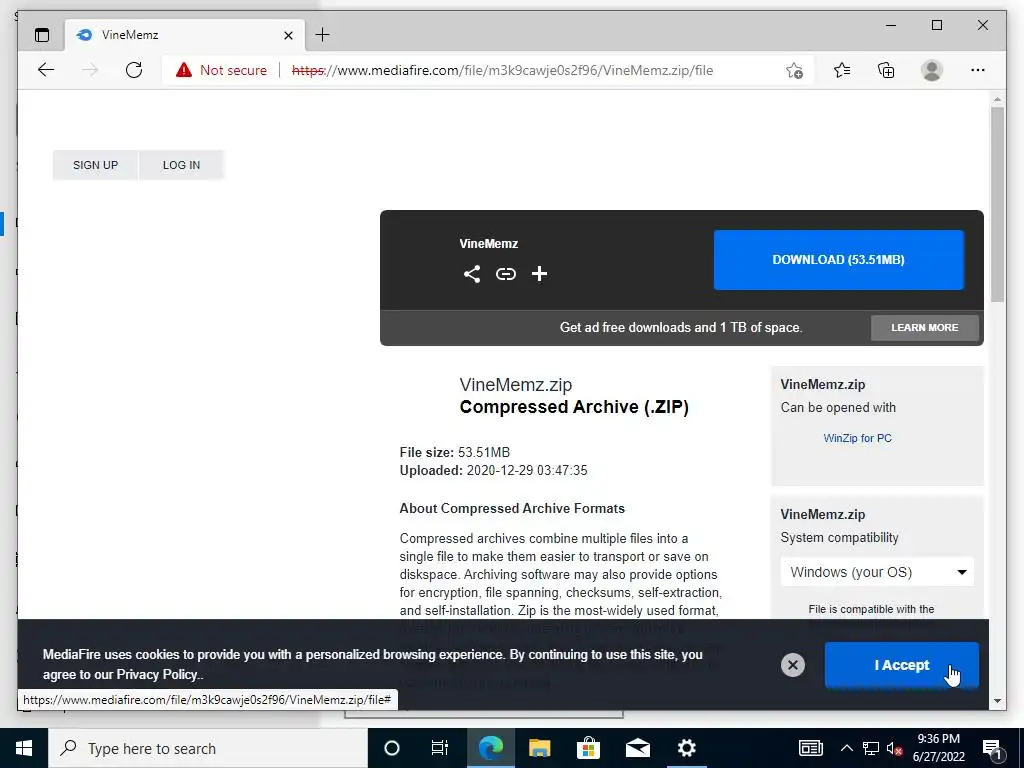Viewport: 1024px width, 768px height.
Task: Open Settings gear in taskbar
Action: pyautogui.click(x=686, y=748)
